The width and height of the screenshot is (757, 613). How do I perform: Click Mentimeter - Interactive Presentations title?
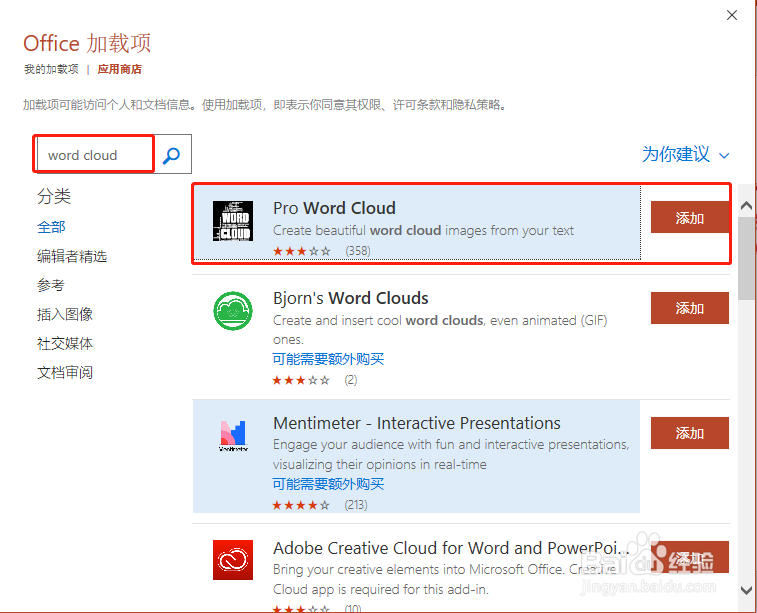417,423
